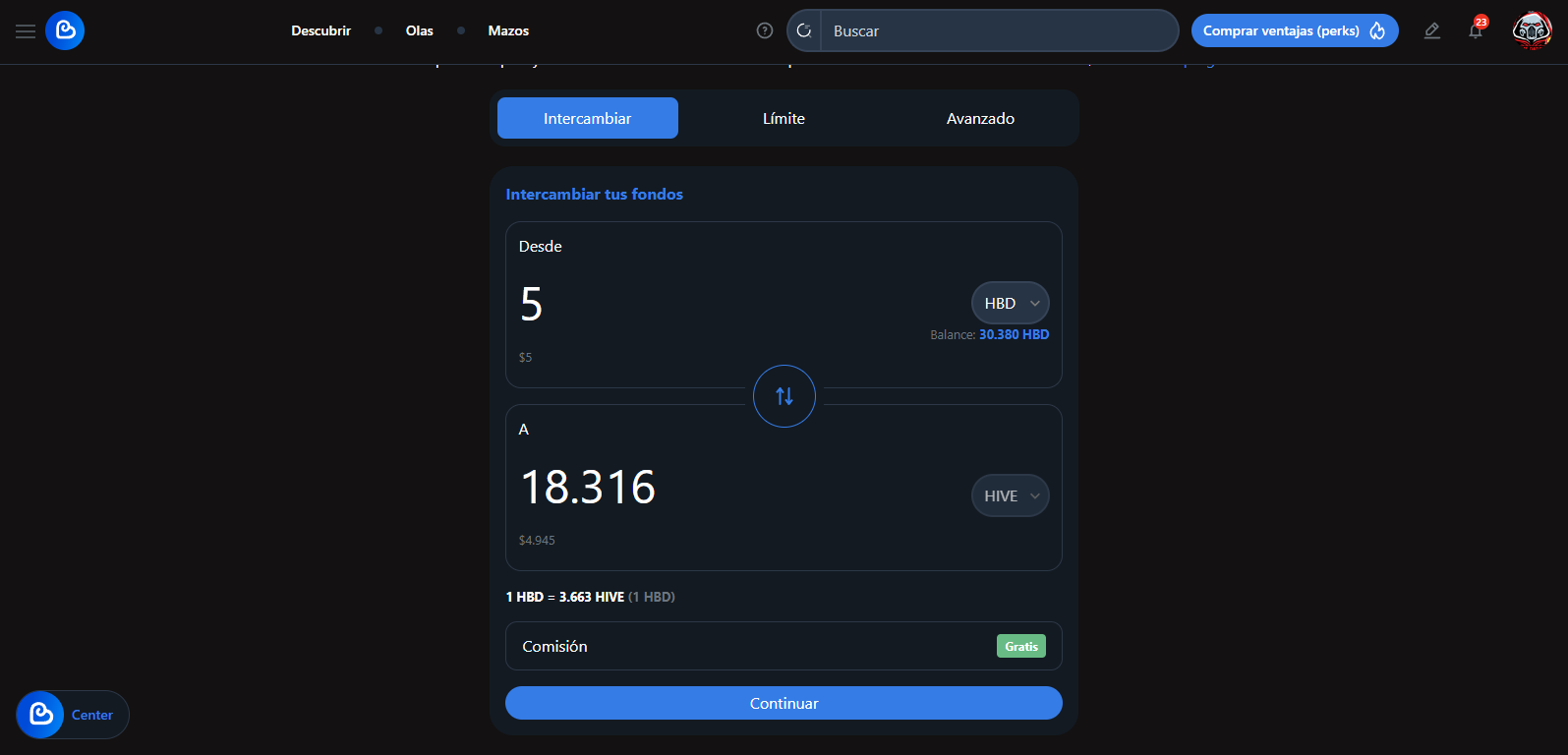Open the Center floating widget

coord(73,715)
